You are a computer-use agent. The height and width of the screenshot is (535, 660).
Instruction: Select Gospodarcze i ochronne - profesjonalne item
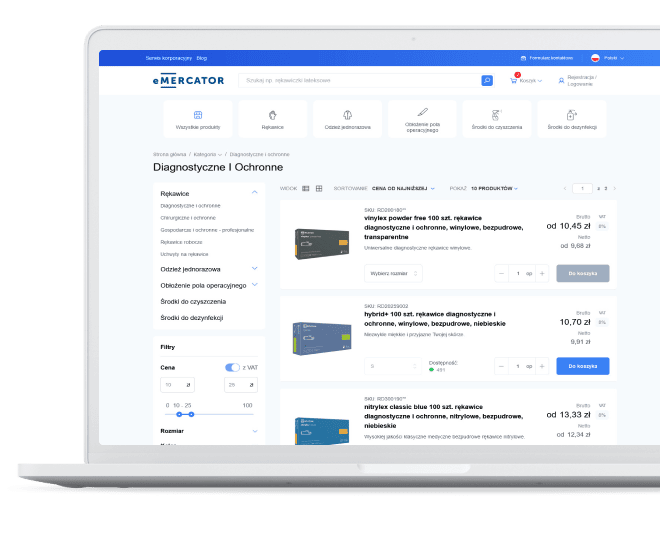[207, 230]
